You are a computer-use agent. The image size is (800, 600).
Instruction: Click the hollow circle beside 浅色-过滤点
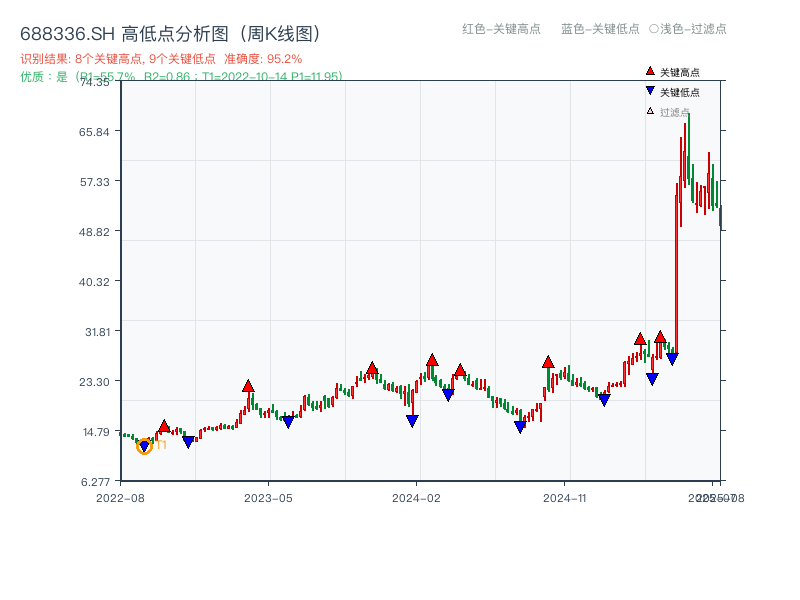654,29
